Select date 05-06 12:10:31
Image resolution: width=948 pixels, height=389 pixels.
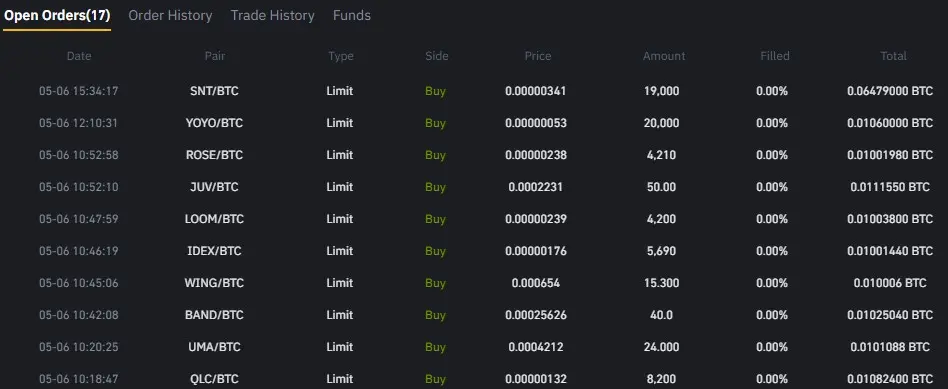(79, 123)
